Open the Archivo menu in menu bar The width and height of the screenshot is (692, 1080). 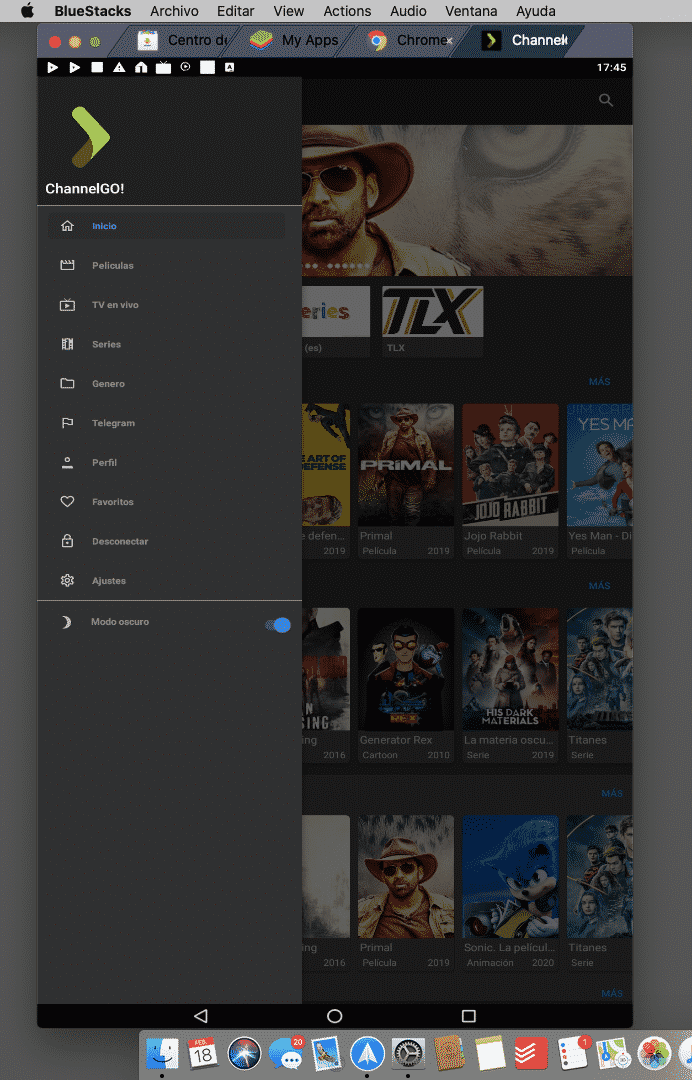(174, 11)
